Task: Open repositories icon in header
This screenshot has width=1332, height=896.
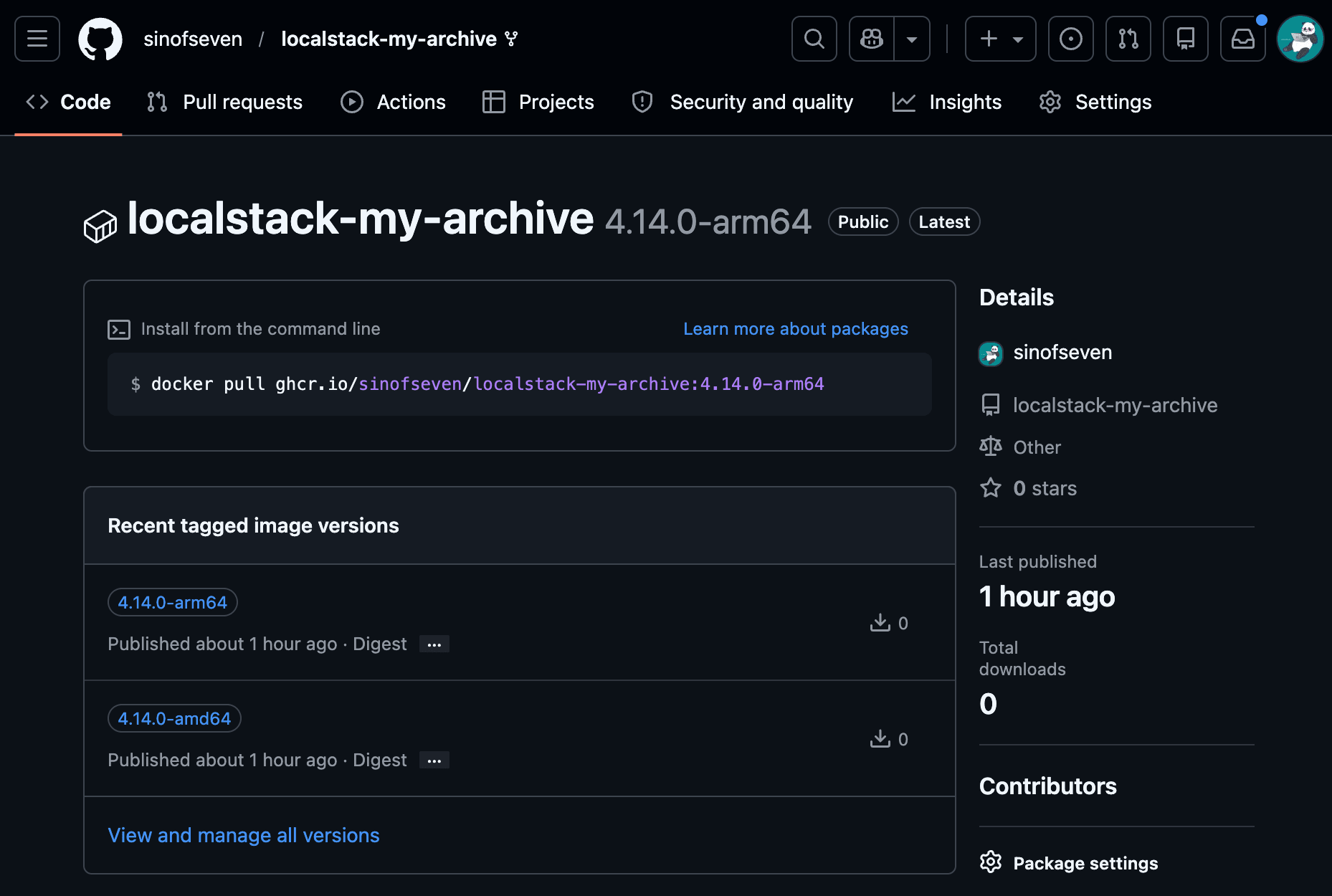Action: click(x=1185, y=39)
